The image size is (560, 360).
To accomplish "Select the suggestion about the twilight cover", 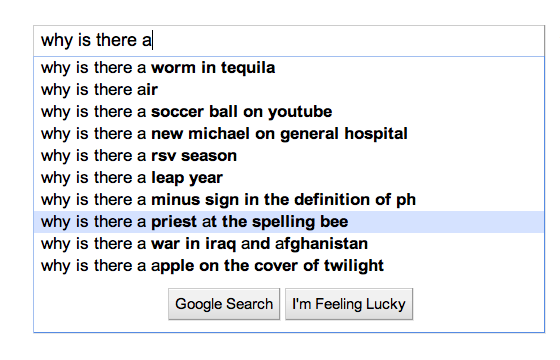I will click(x=289, y=266).
